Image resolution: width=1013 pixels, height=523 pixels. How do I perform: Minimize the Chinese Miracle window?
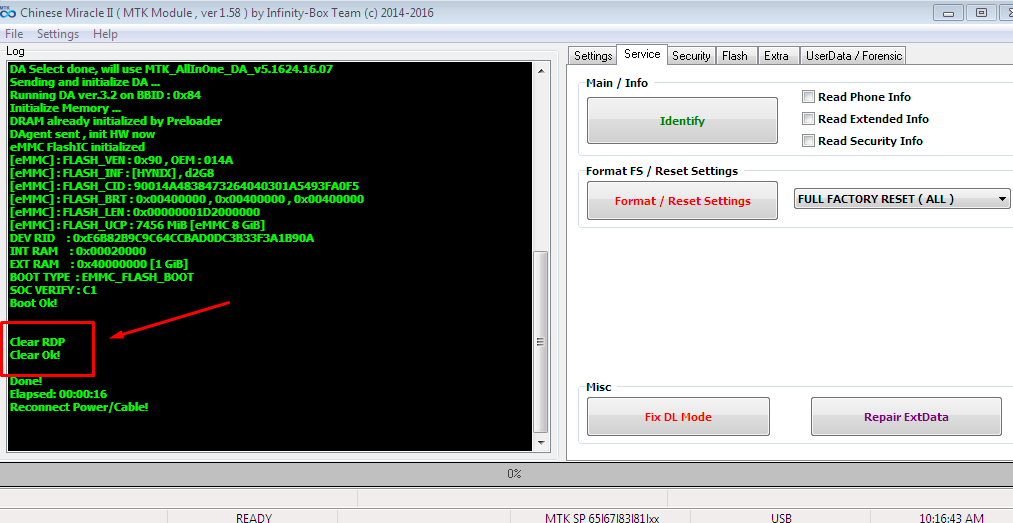pyautogui.click(x=948, y=12)
